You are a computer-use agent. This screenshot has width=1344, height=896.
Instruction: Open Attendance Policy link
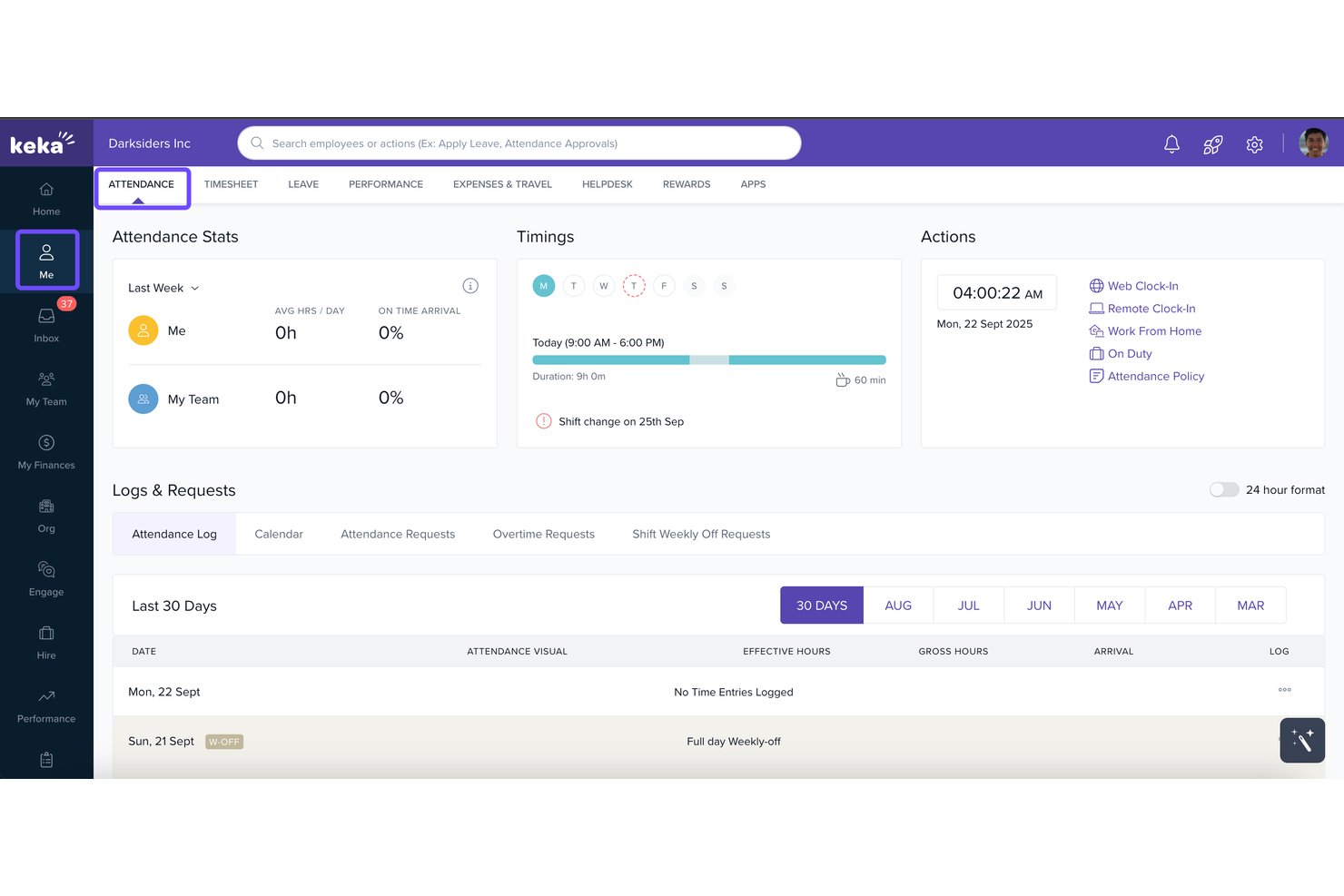[1147, 376]
